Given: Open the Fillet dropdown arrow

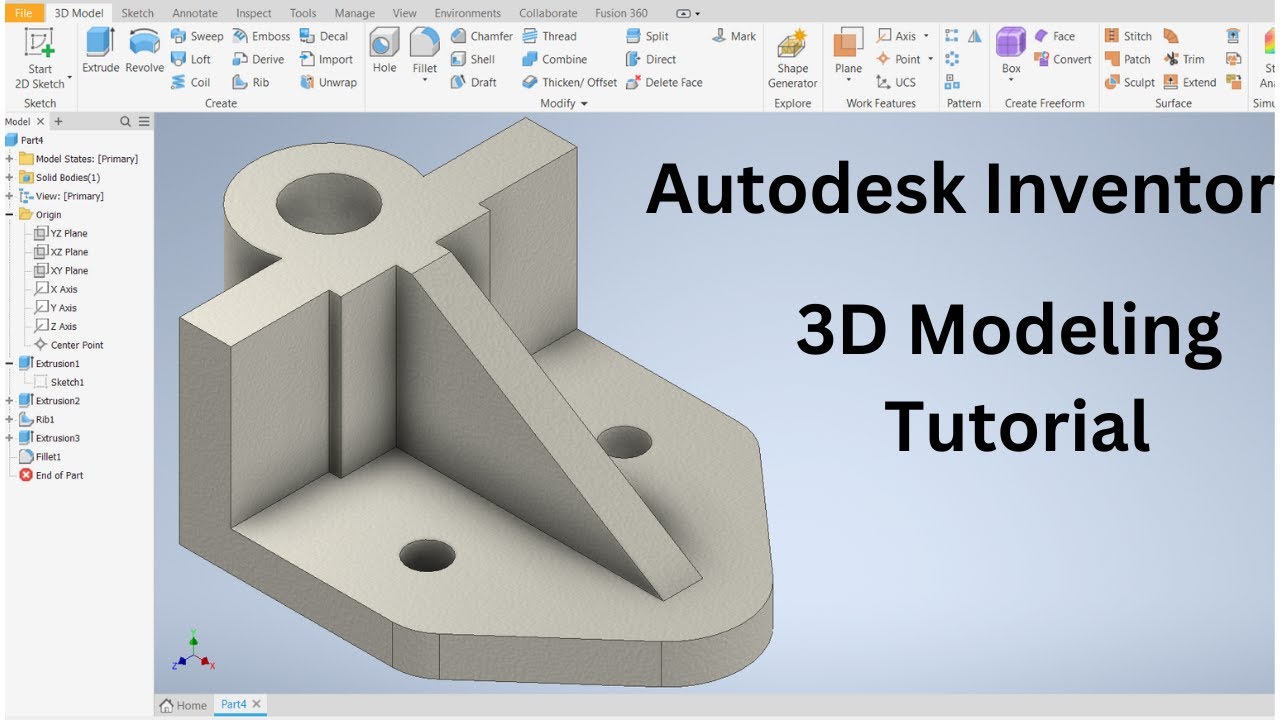Looking at the screenshot, I should coord(424,81).
